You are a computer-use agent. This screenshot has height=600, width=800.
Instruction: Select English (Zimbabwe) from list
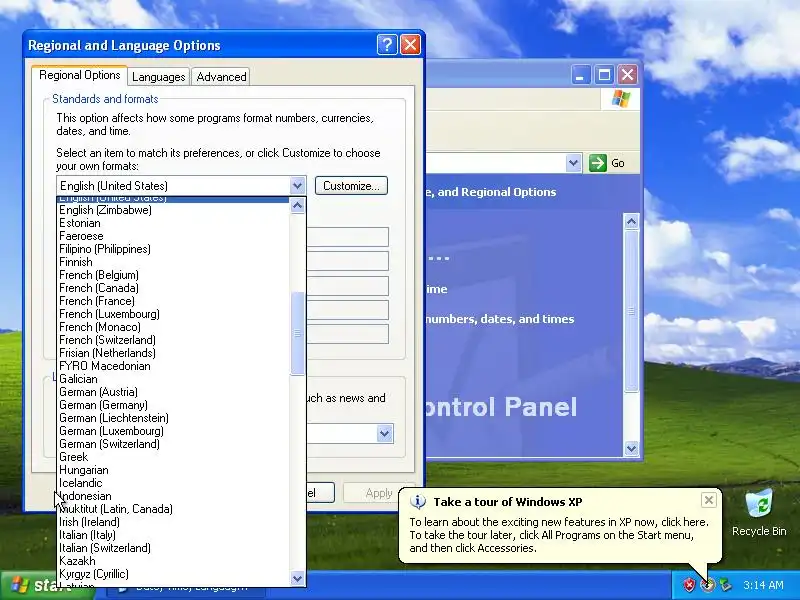click(x=173, y=210)
